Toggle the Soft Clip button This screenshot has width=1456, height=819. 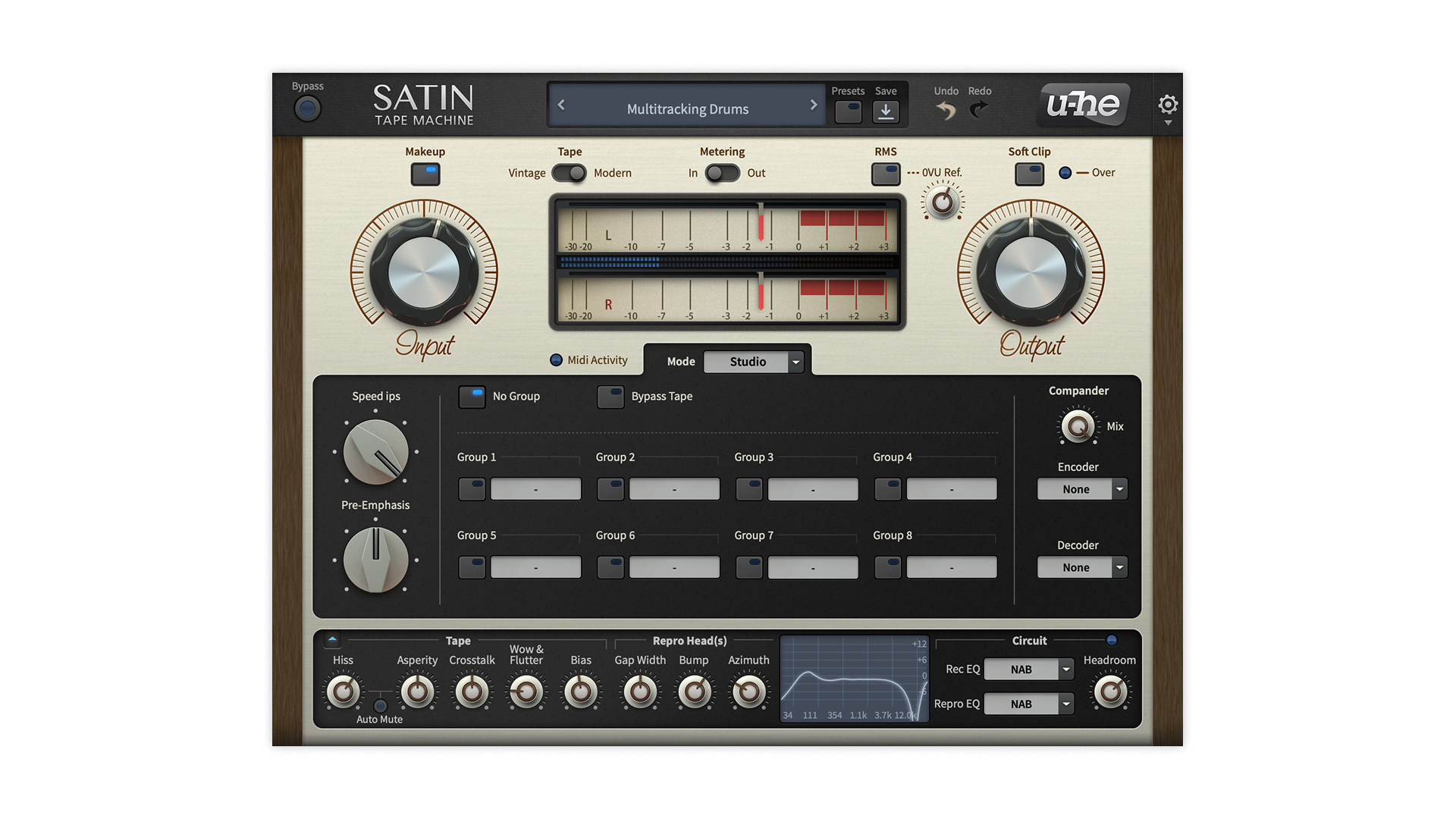[1029, 174]
